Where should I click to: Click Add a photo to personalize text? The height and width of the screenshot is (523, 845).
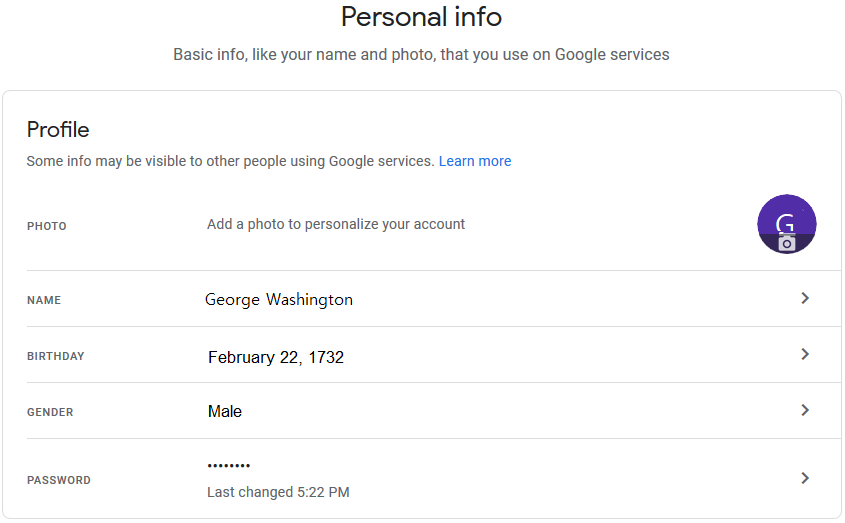[336, 224]
